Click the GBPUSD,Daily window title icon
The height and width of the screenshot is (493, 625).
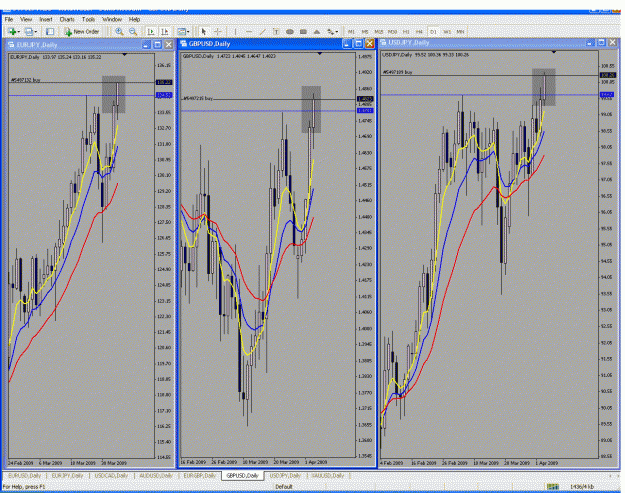pos(184,43)
